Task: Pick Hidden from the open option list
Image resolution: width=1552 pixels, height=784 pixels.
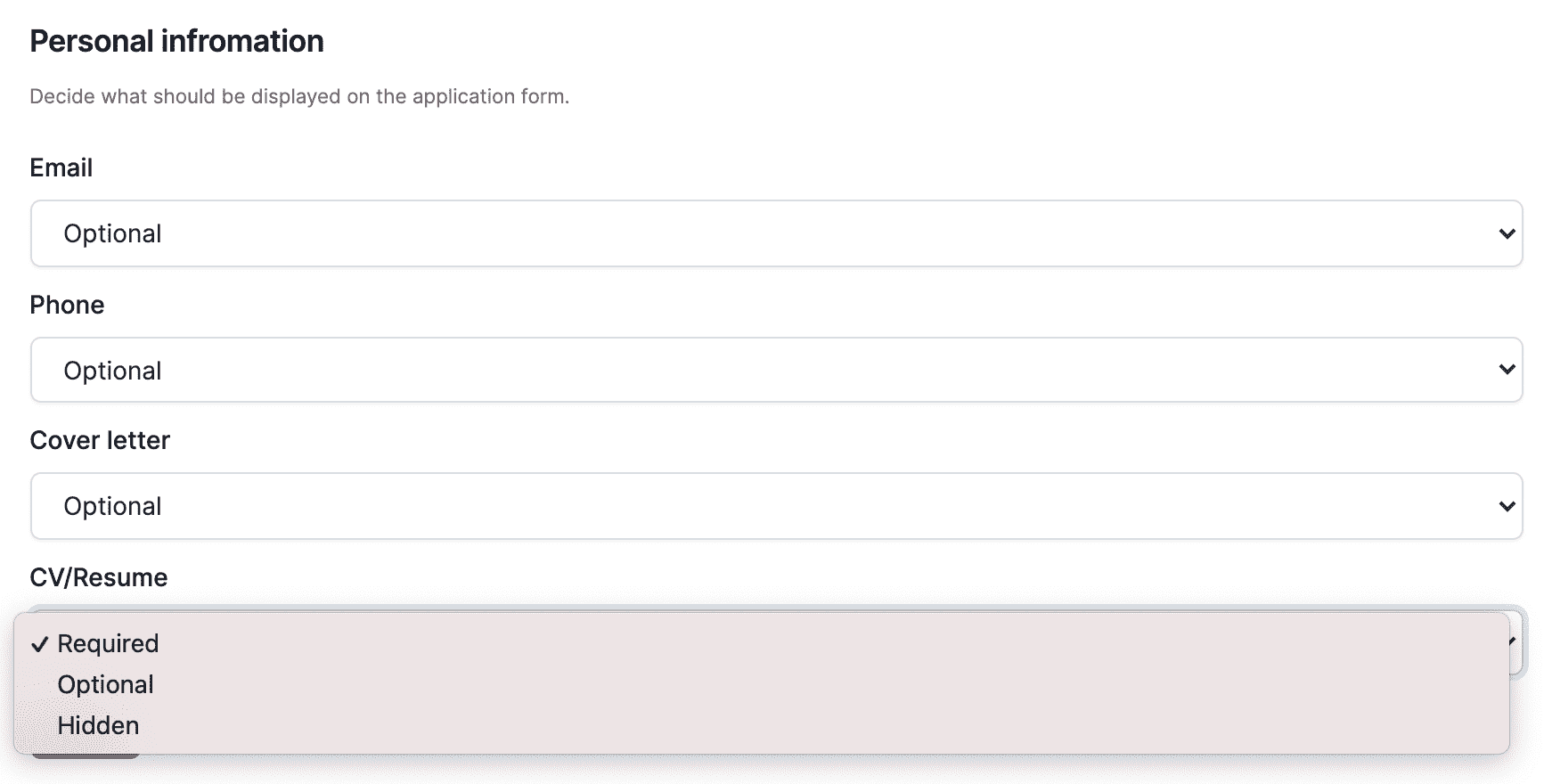Action: pos(98,725)
